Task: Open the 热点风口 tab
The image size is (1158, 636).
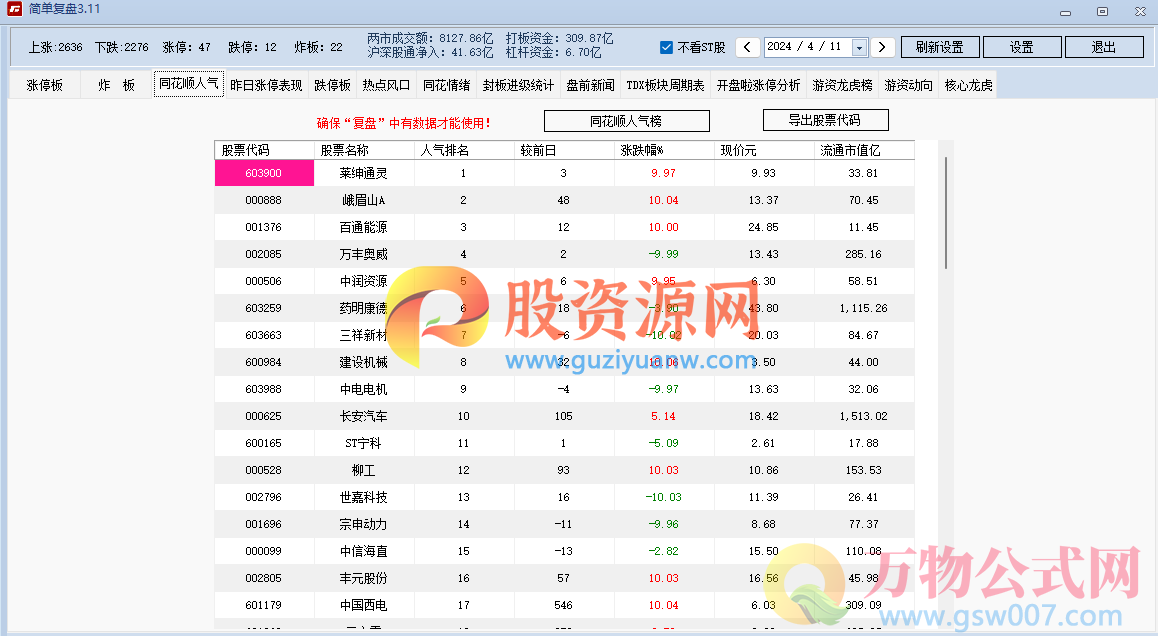Action: tap(386, 86)
